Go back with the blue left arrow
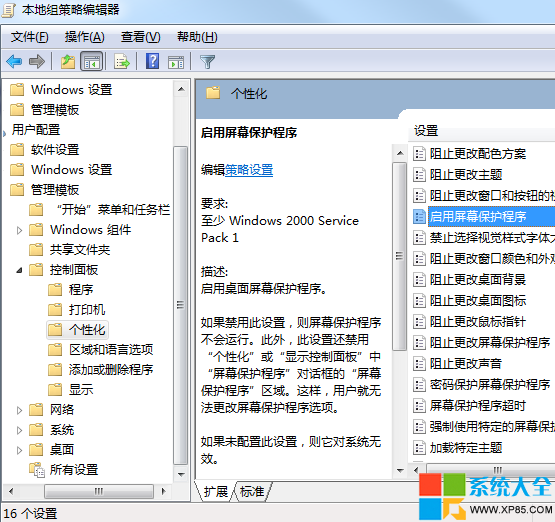555x522 pixels. pyautogui.click(x=14, y=62)
